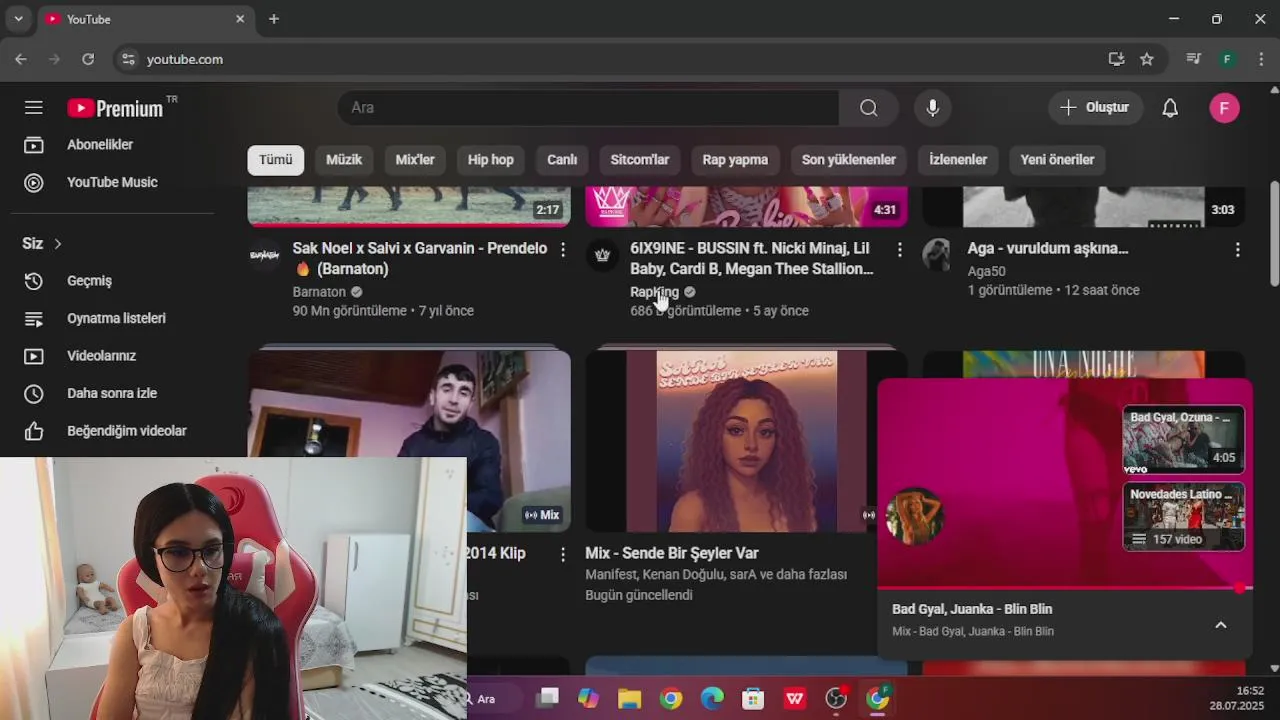Viewport: 1280px width, 720px height.
Task: Open Daha sonra izle list
Action: 112,393
